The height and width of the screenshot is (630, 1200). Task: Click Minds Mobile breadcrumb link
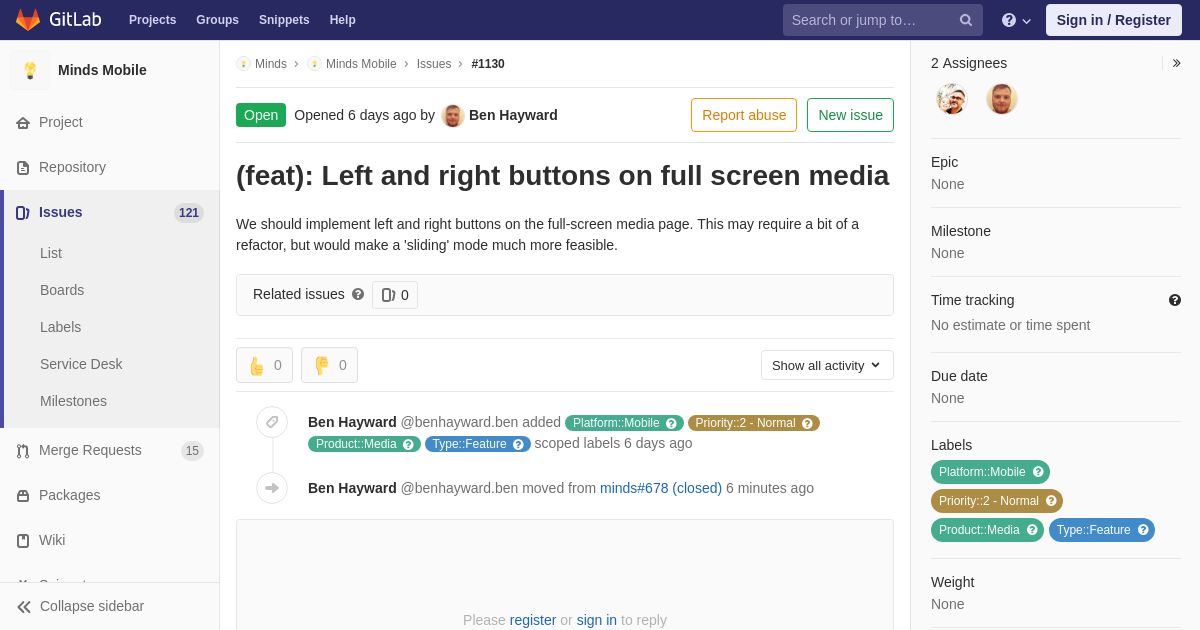coord(361,64)
